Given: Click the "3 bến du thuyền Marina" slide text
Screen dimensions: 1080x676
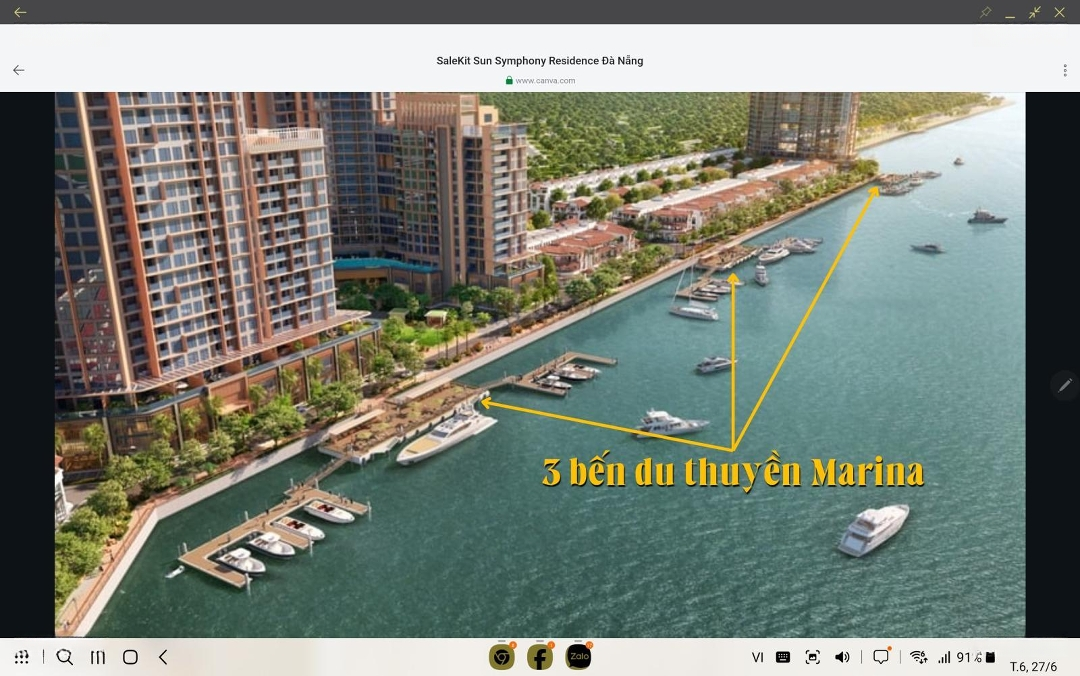Looking at the screenshot, I should [x=732, y=473].
